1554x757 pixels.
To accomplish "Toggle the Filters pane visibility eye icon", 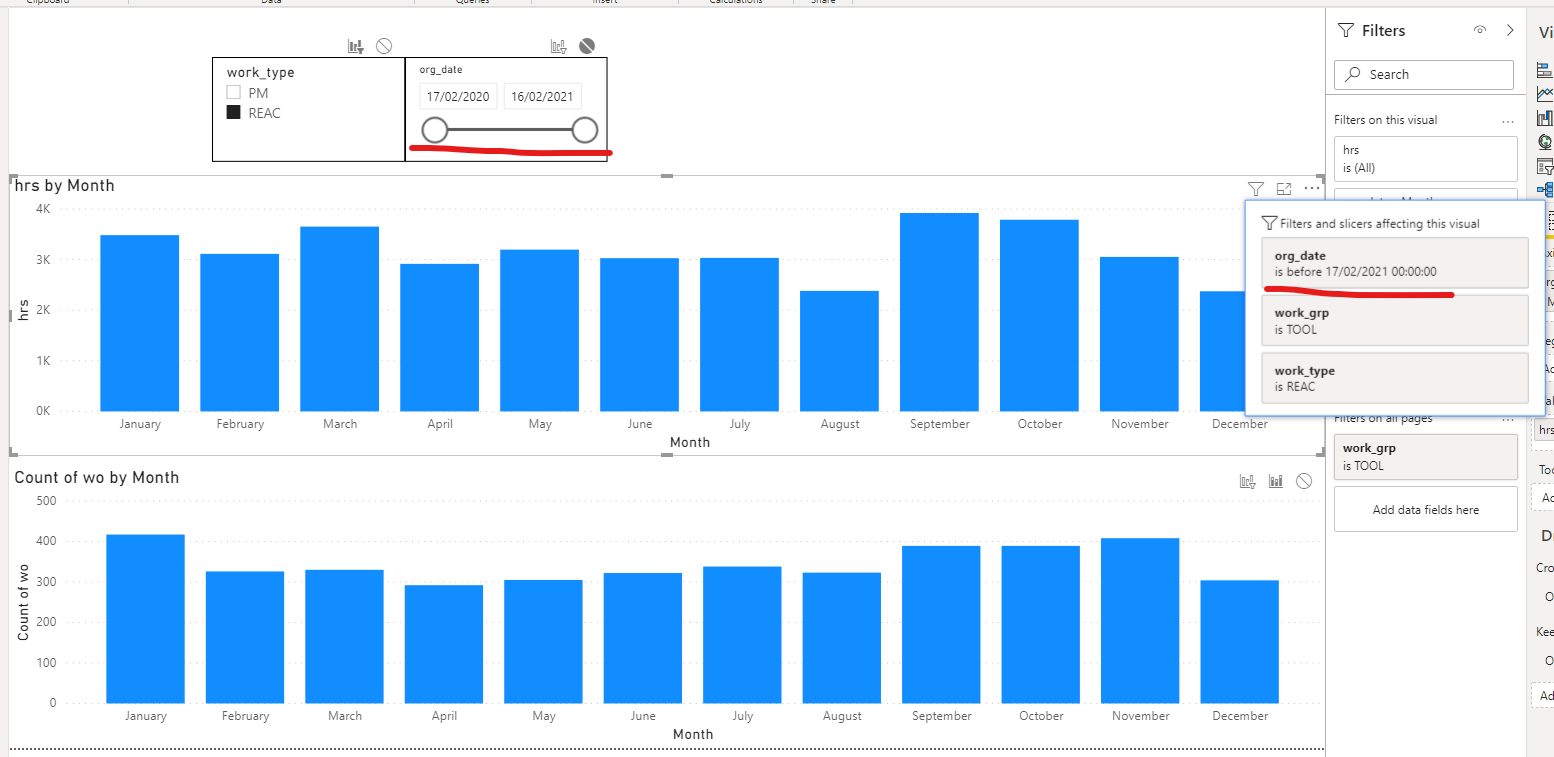I will 1480,30.
